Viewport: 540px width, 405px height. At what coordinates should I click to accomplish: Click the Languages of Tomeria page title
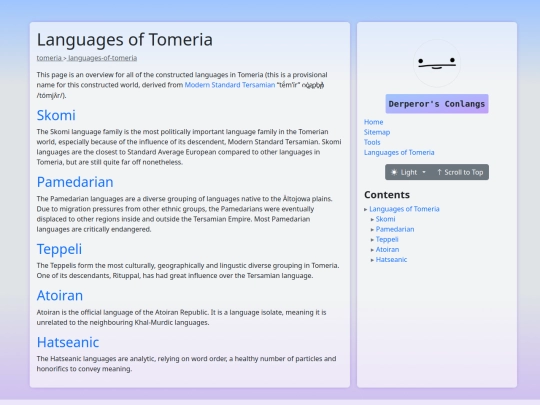click(x=125, y=40)
